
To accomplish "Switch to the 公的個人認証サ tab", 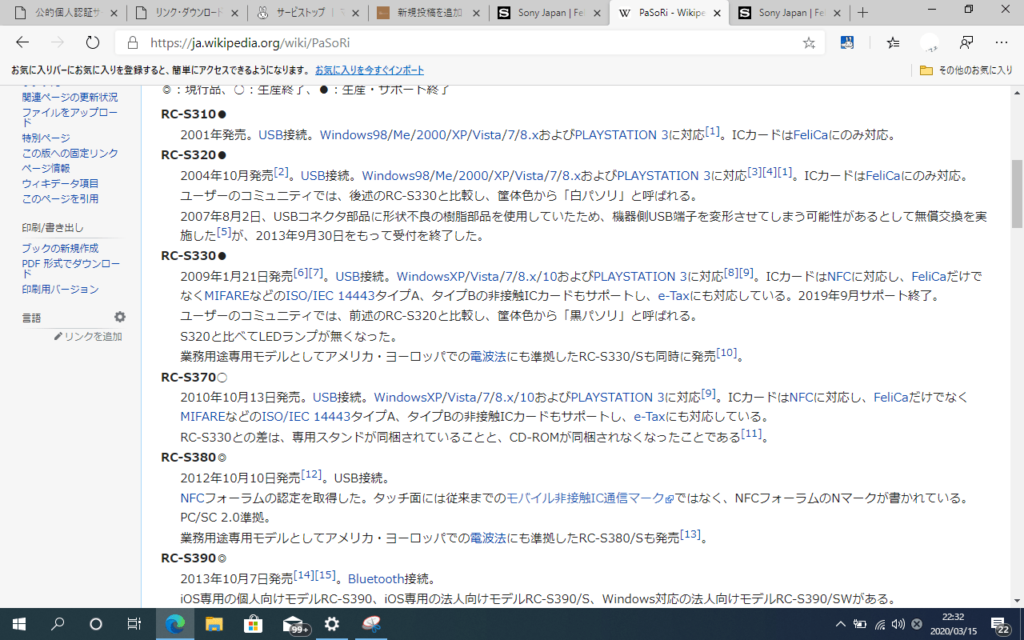I will pos(67,12).
